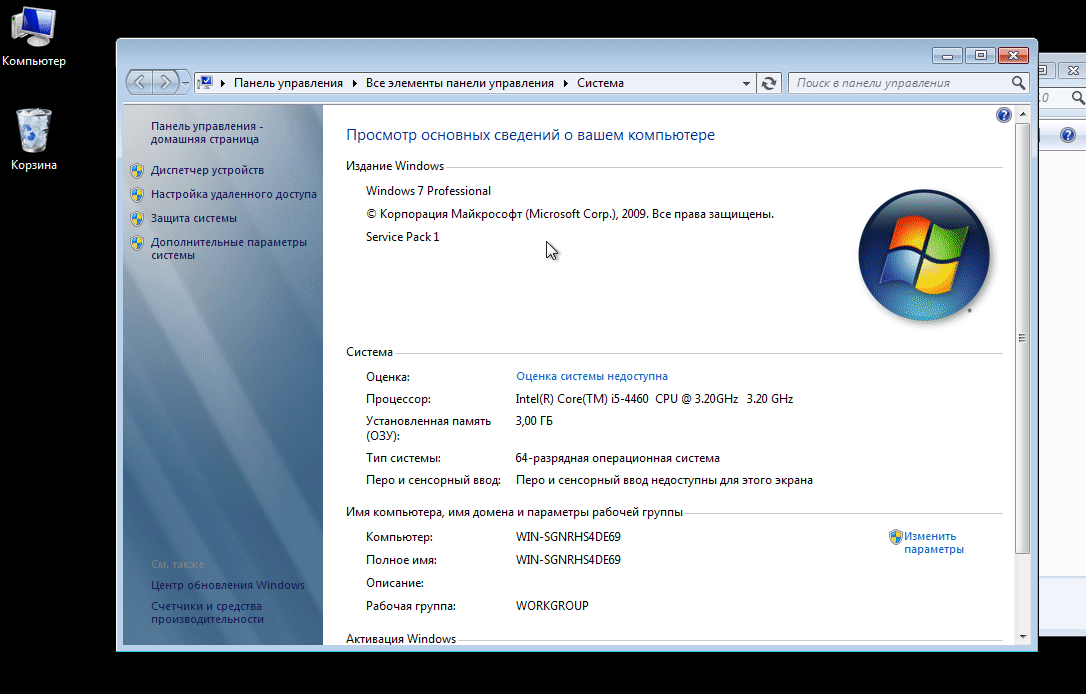Click the Forward navigation arrow
Viewport: 1086px width, 694px height.
(x=165, y=82)
